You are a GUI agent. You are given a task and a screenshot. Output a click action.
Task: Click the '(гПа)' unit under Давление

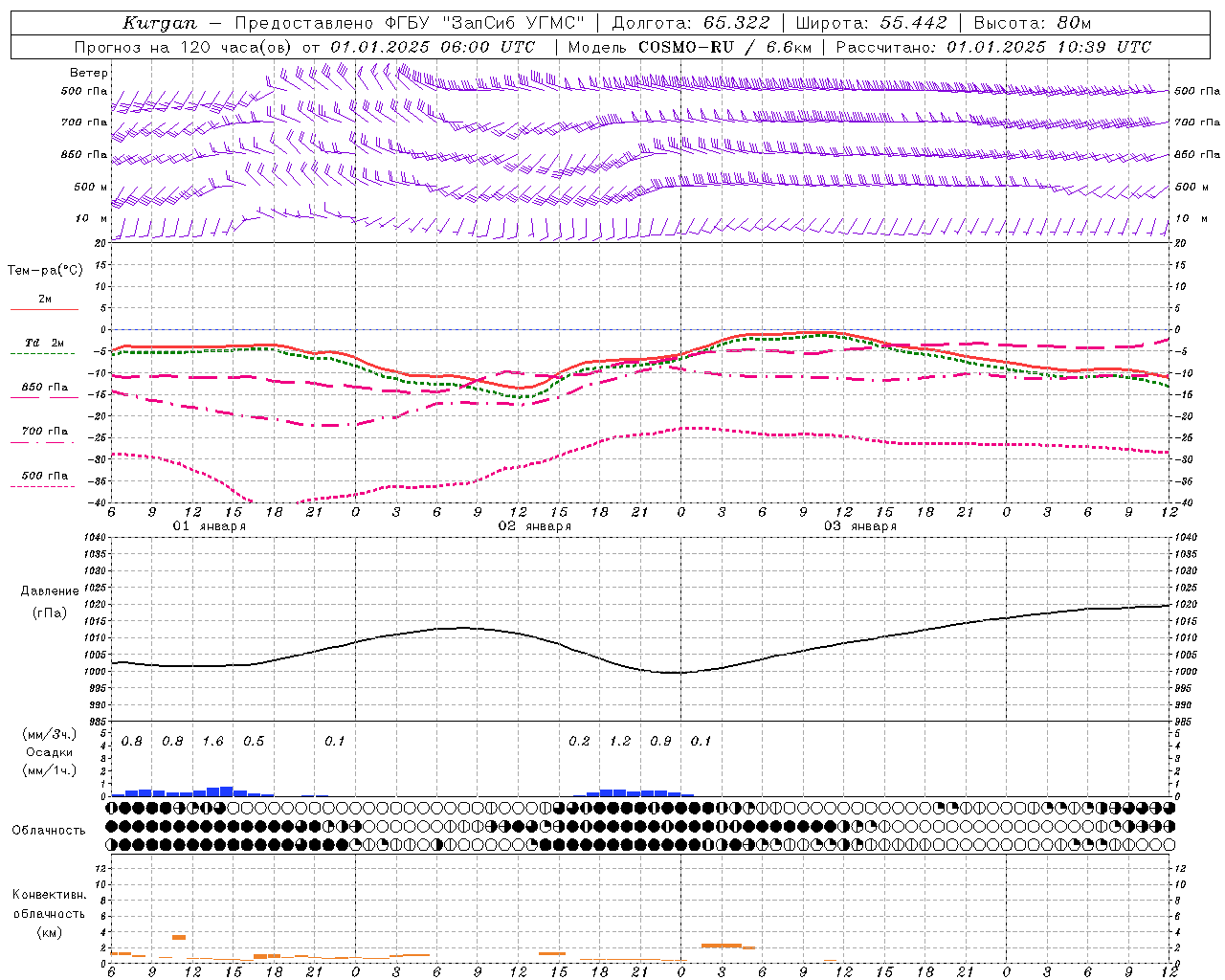point(50,612)
